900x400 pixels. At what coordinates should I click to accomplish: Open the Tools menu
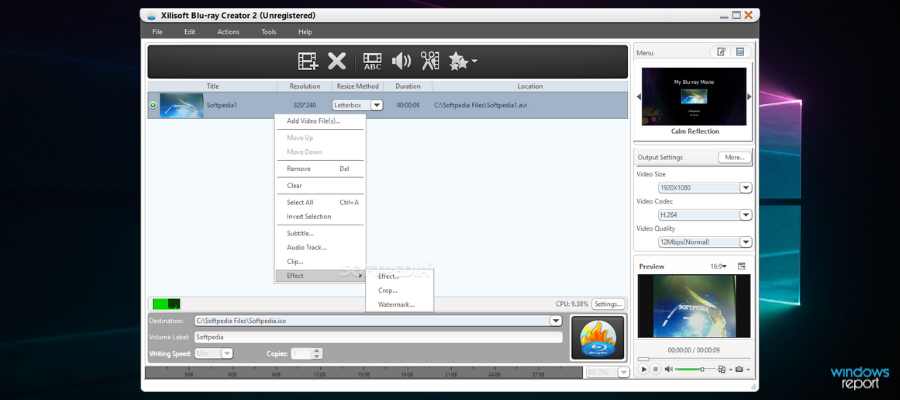269,32
